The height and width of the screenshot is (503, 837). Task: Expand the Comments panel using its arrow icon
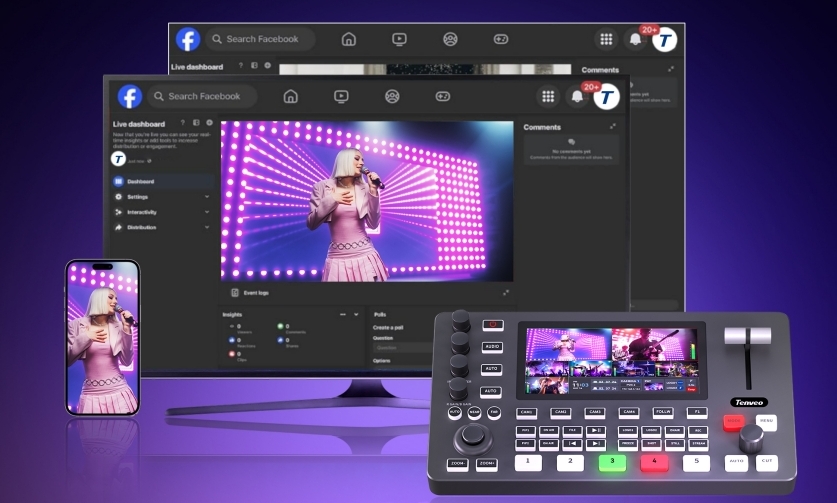click(612, 127)
